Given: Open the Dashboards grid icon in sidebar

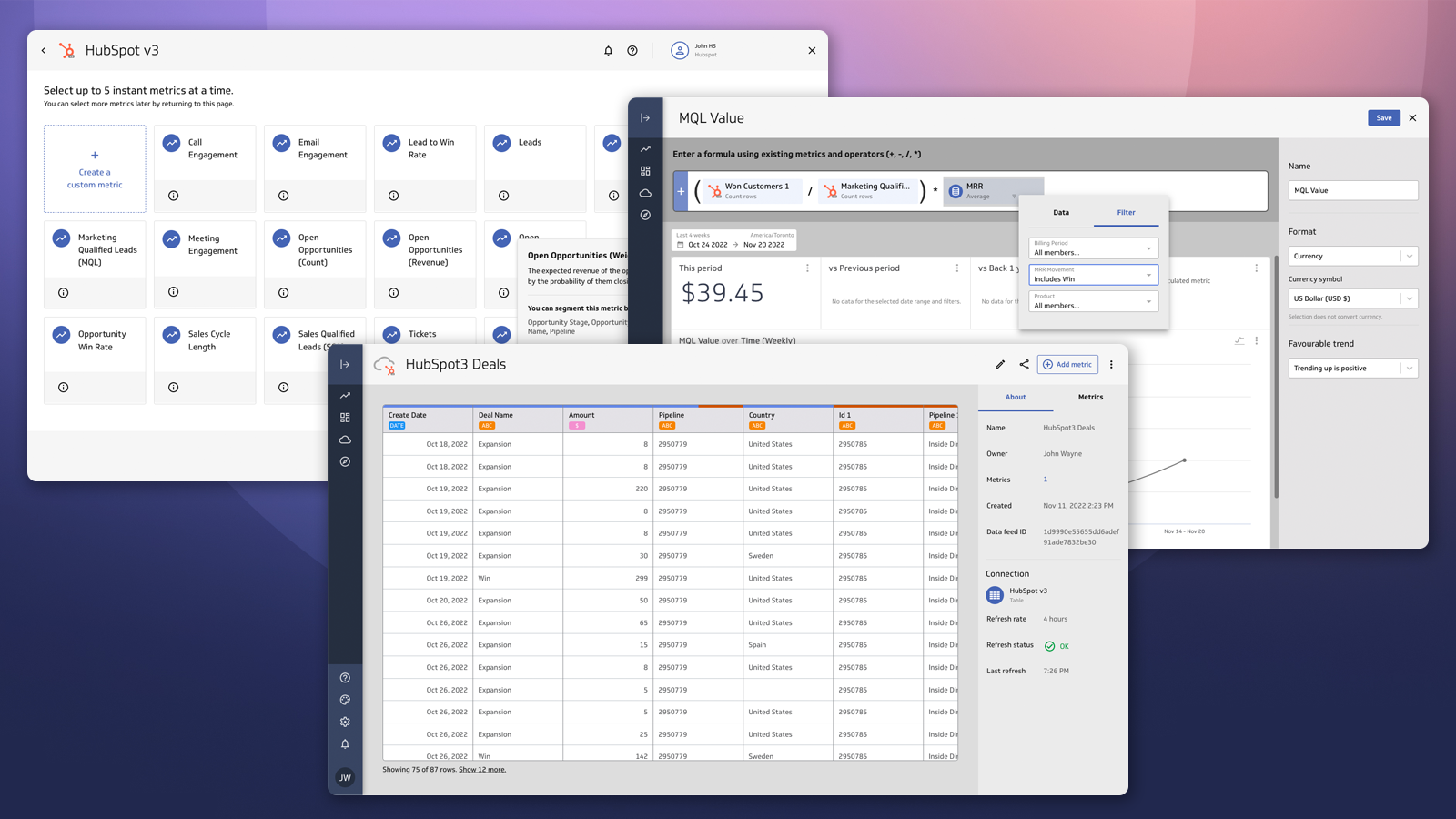Looking at the screenshot, I should pos(345,418).
